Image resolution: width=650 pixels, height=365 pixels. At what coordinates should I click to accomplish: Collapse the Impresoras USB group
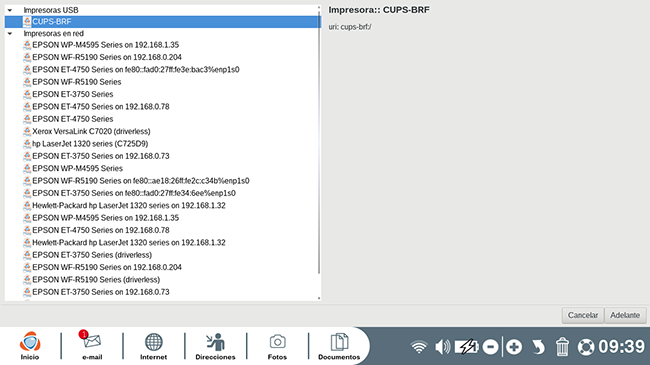[x=10, y=10]
